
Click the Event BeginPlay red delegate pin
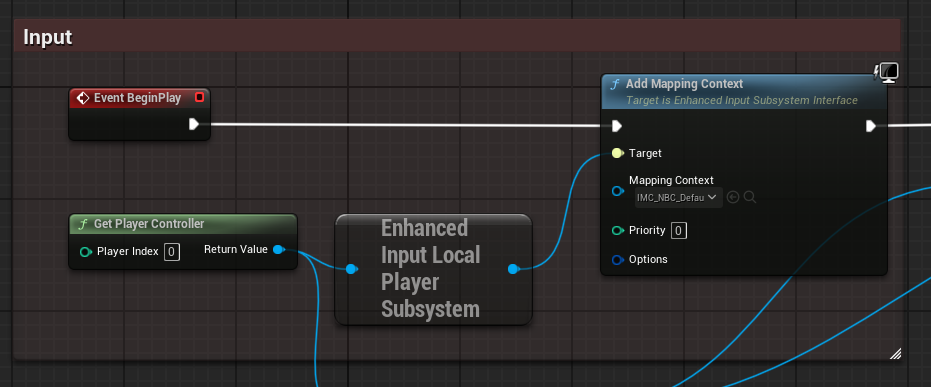[200, 97]
